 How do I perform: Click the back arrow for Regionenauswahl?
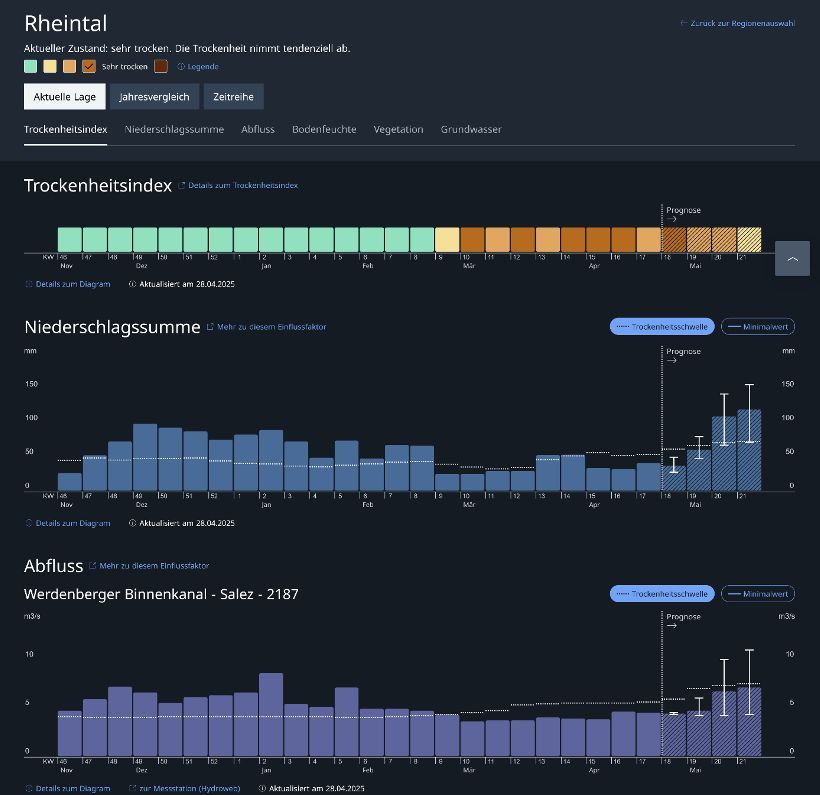[x=684, y=23]
